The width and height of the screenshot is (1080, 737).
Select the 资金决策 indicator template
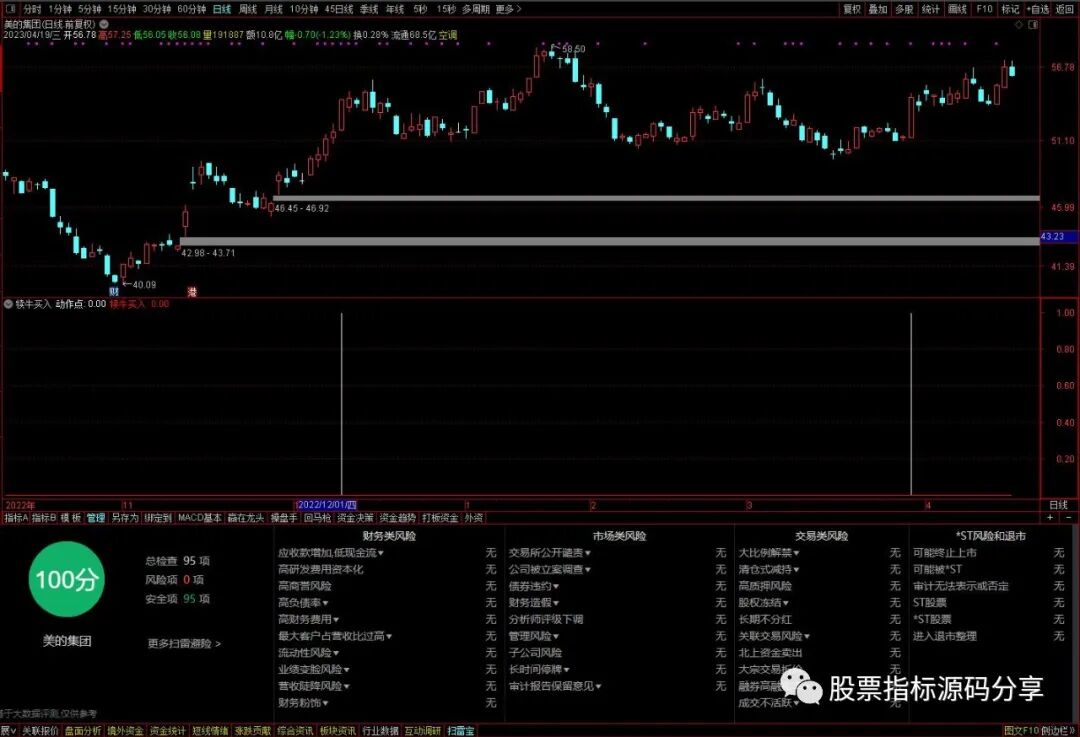pyautogui.click(x=355, y=518)
